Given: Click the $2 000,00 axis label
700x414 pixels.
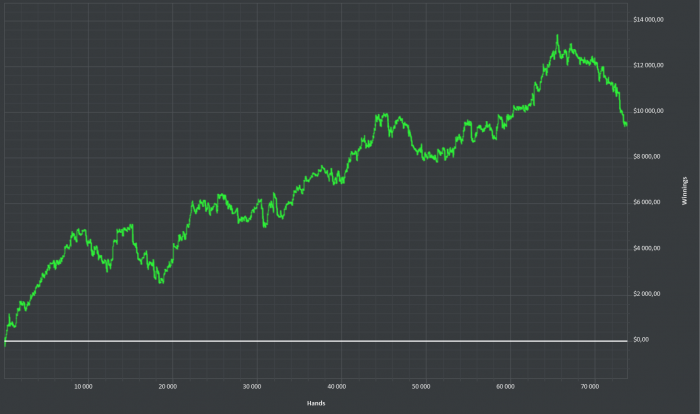Looking at the screenshot, I should tap(646, 293).
